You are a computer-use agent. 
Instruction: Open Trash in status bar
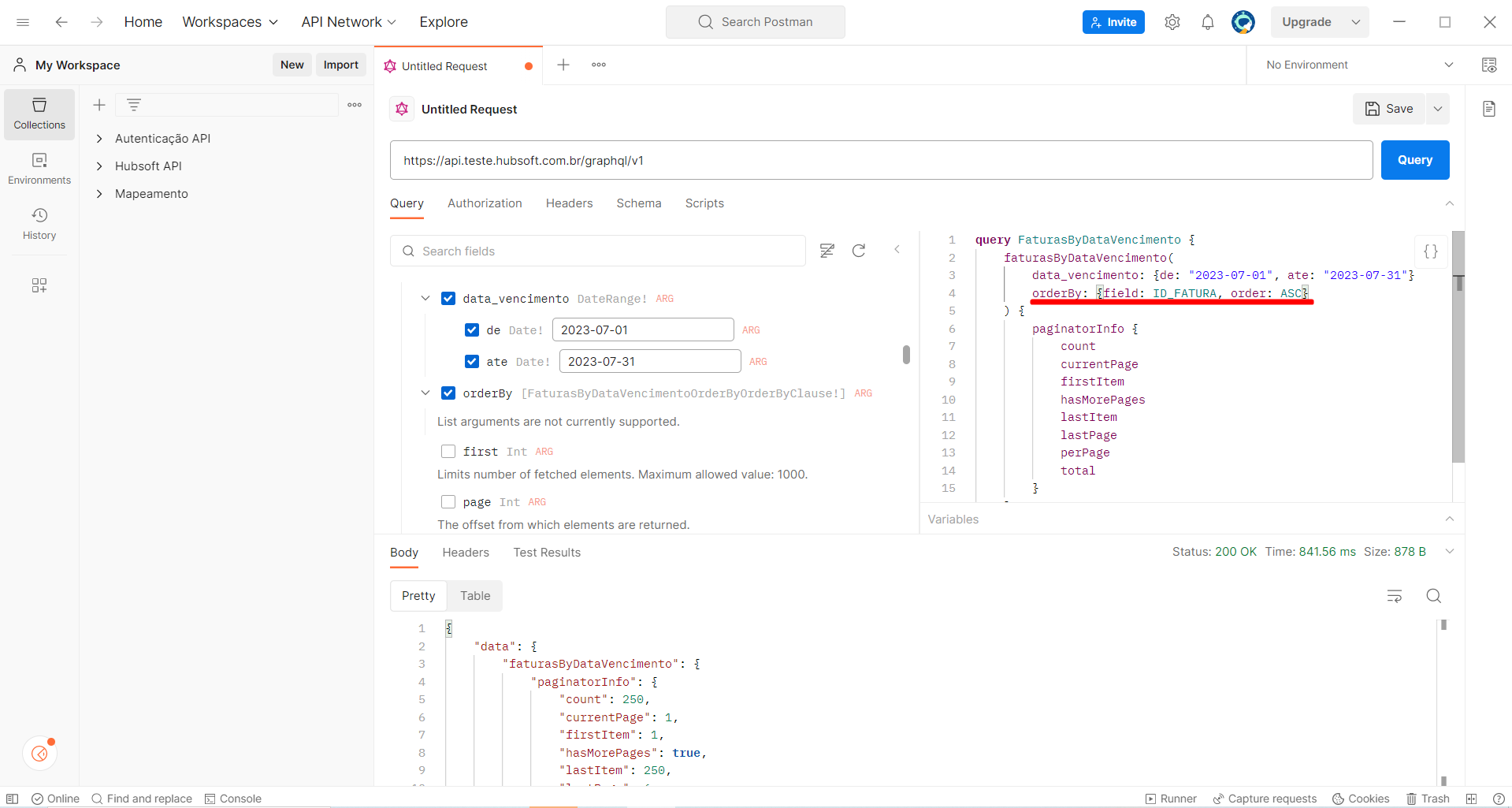(1428, 799)
